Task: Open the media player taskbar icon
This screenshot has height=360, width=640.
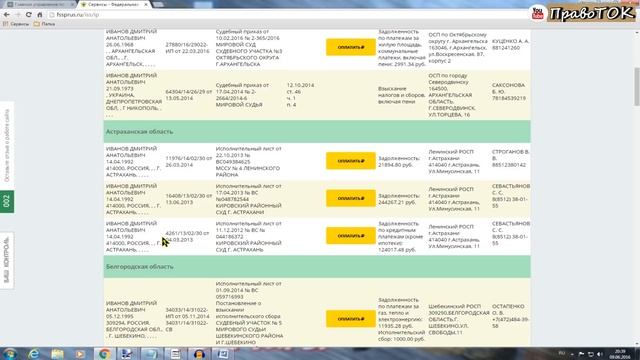Action: 80,354
